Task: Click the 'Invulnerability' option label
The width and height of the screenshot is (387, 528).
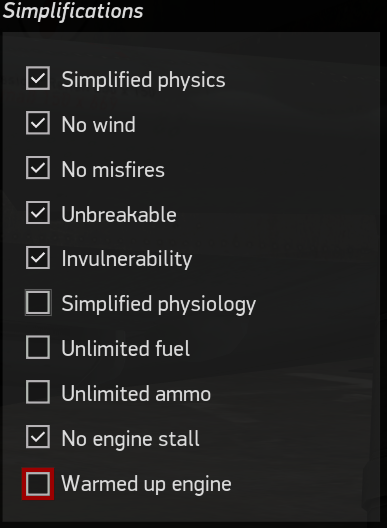Action: (x=127, y=260)
